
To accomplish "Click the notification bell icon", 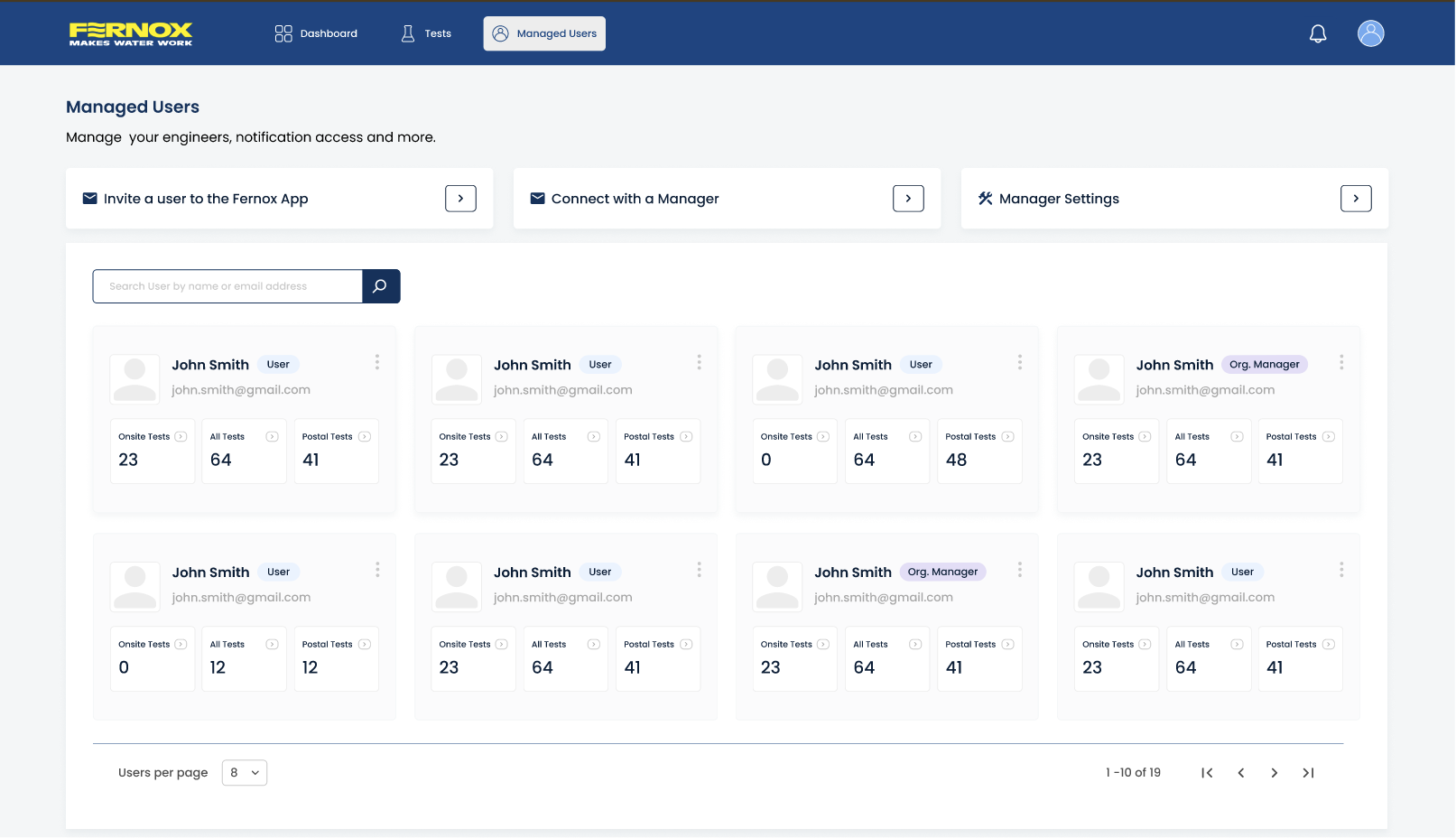I will click(x=1318, y=34).
